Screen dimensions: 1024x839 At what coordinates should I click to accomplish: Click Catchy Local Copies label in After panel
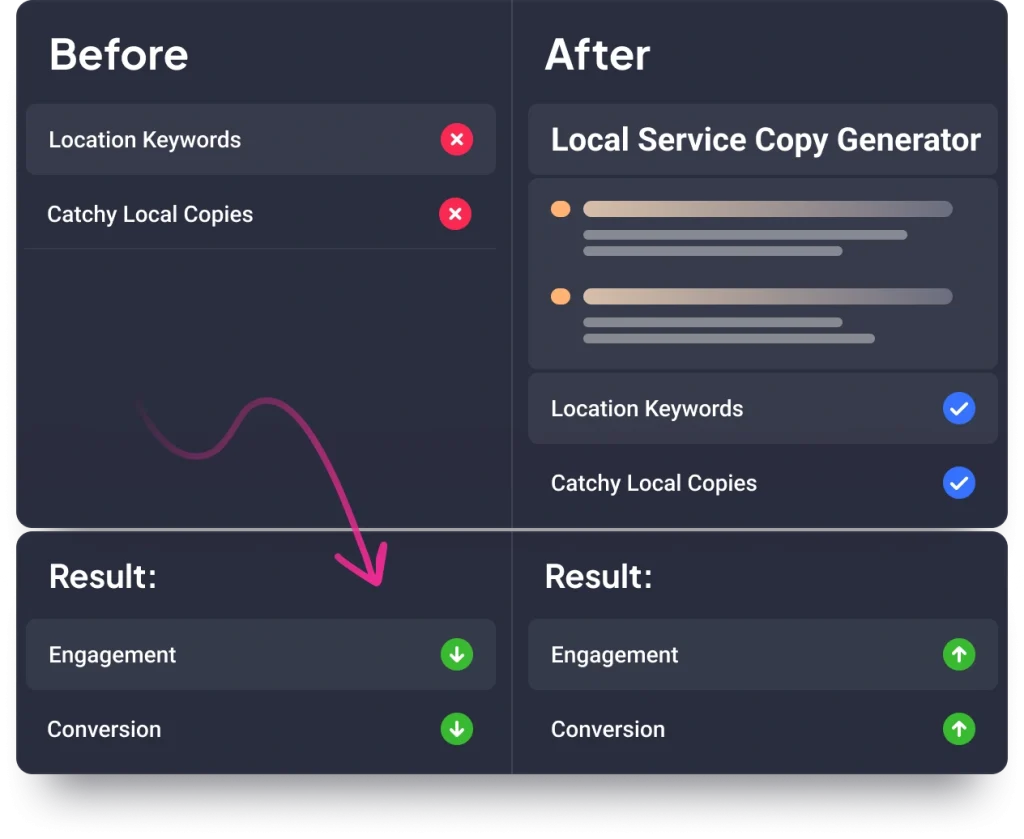point(653,483)
